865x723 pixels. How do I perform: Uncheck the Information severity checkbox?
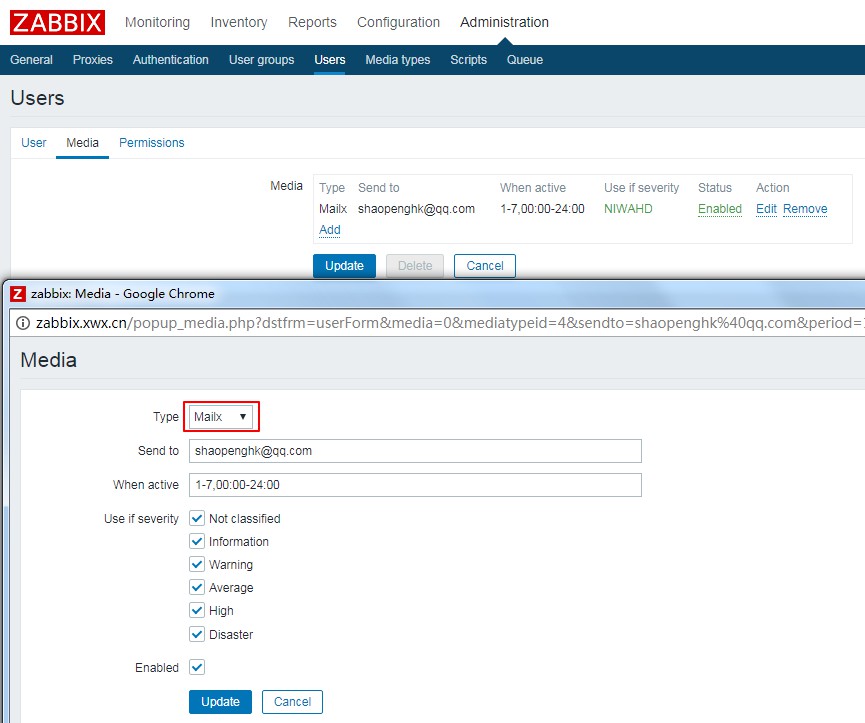click(197, 541)
